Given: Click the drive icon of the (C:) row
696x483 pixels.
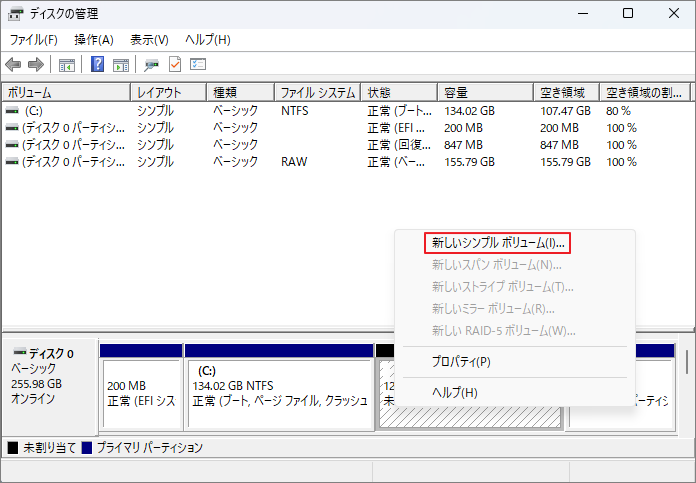Looking at the screenshot, I should (12, 111).
